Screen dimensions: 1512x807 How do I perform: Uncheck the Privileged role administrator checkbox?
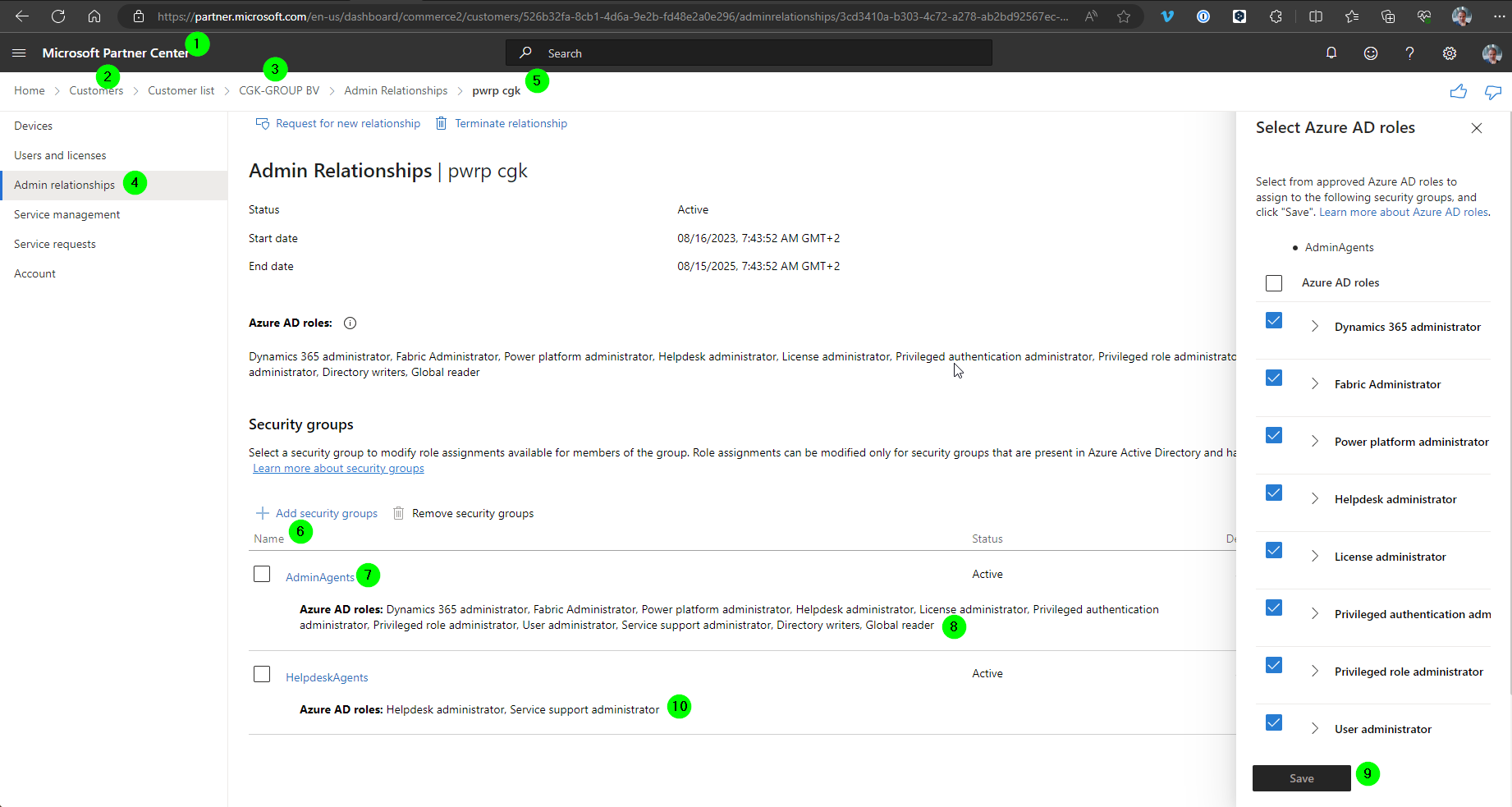pyautogui.click(x=1274, y=665)
